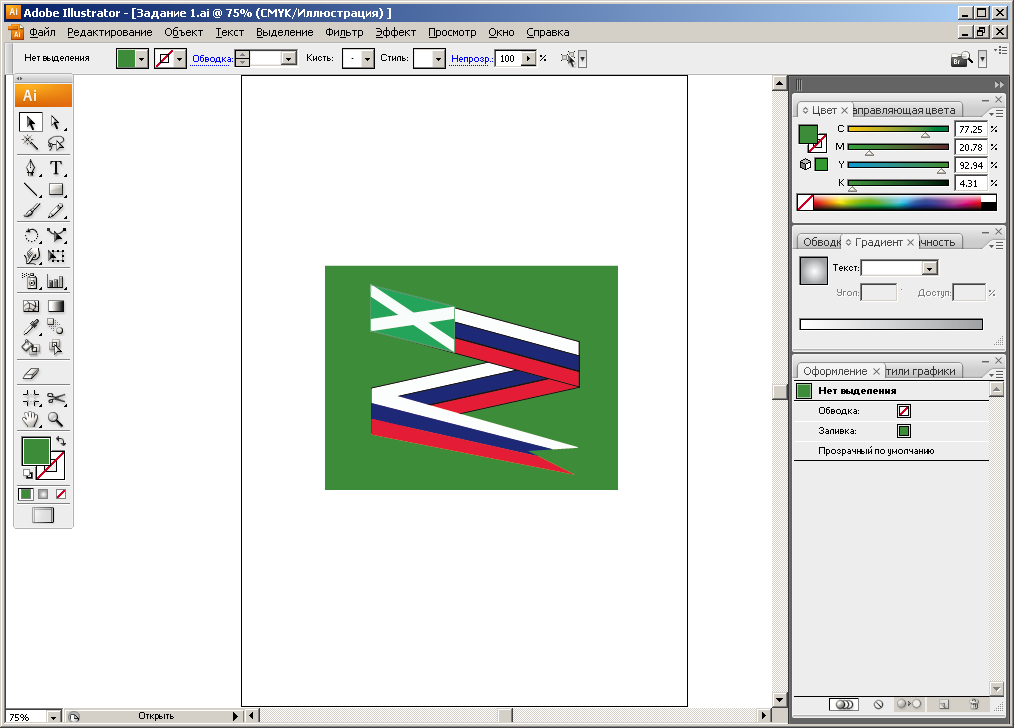Open the stroke color dropdown in control bar

coord(180,59)
